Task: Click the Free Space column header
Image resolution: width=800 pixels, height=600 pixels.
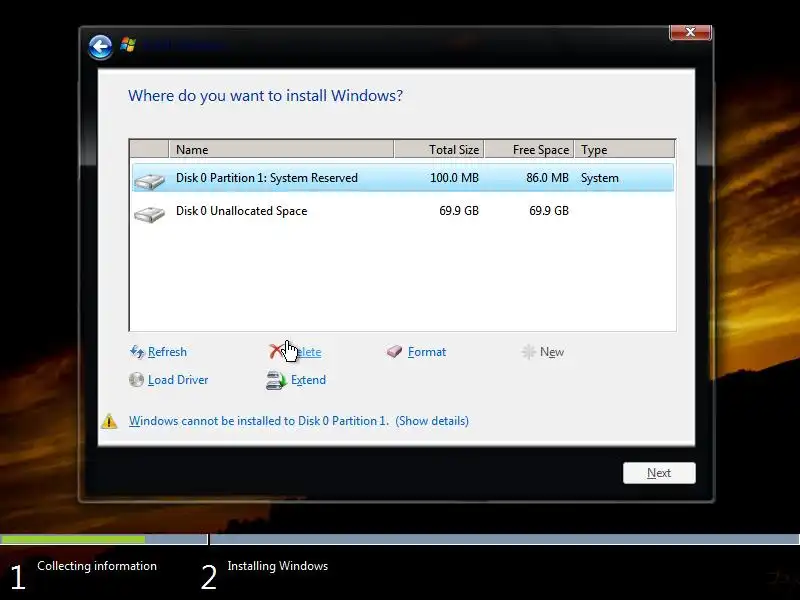Action: point(530,149)
